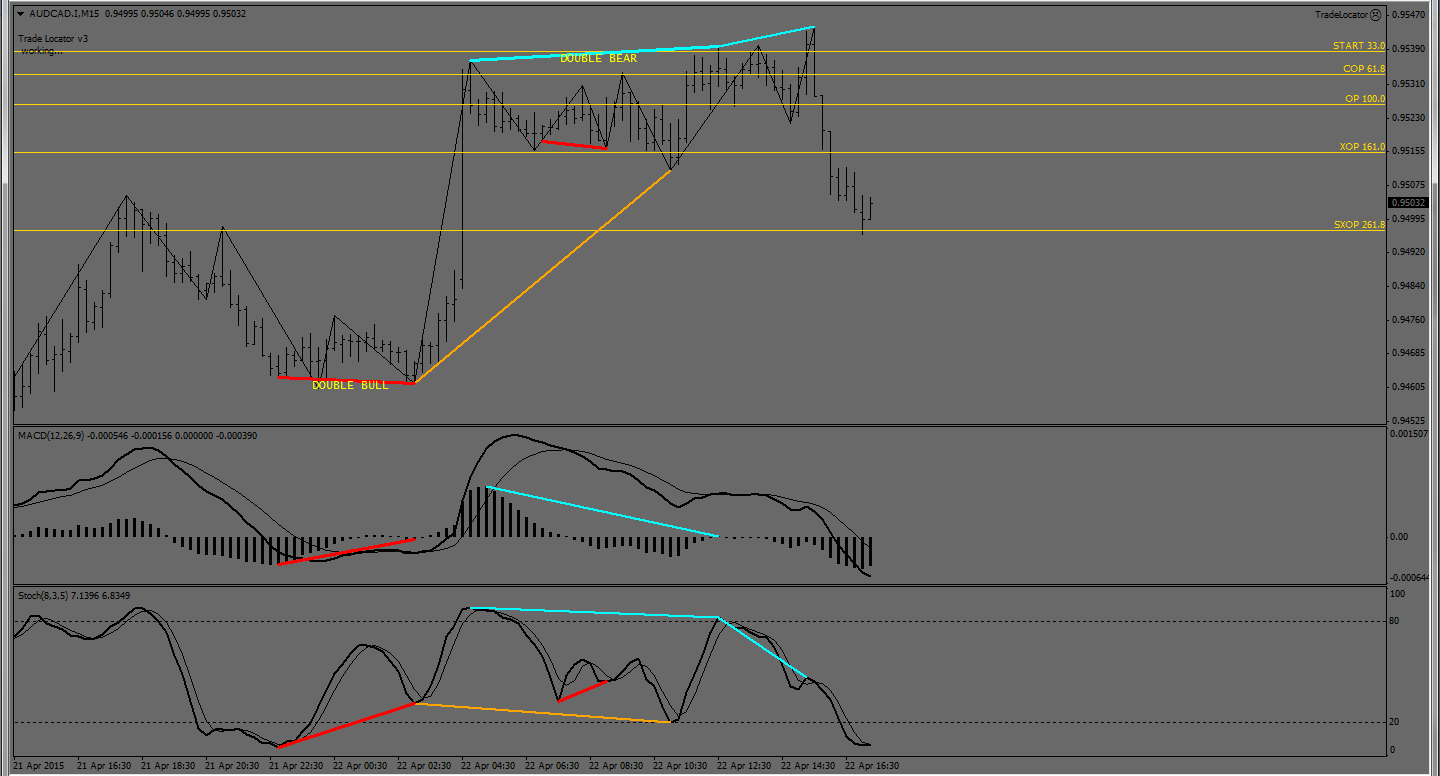Click the -0.000644 MACD scale value
Viewport: 1440px width, 776px height.
[1407, 578]
